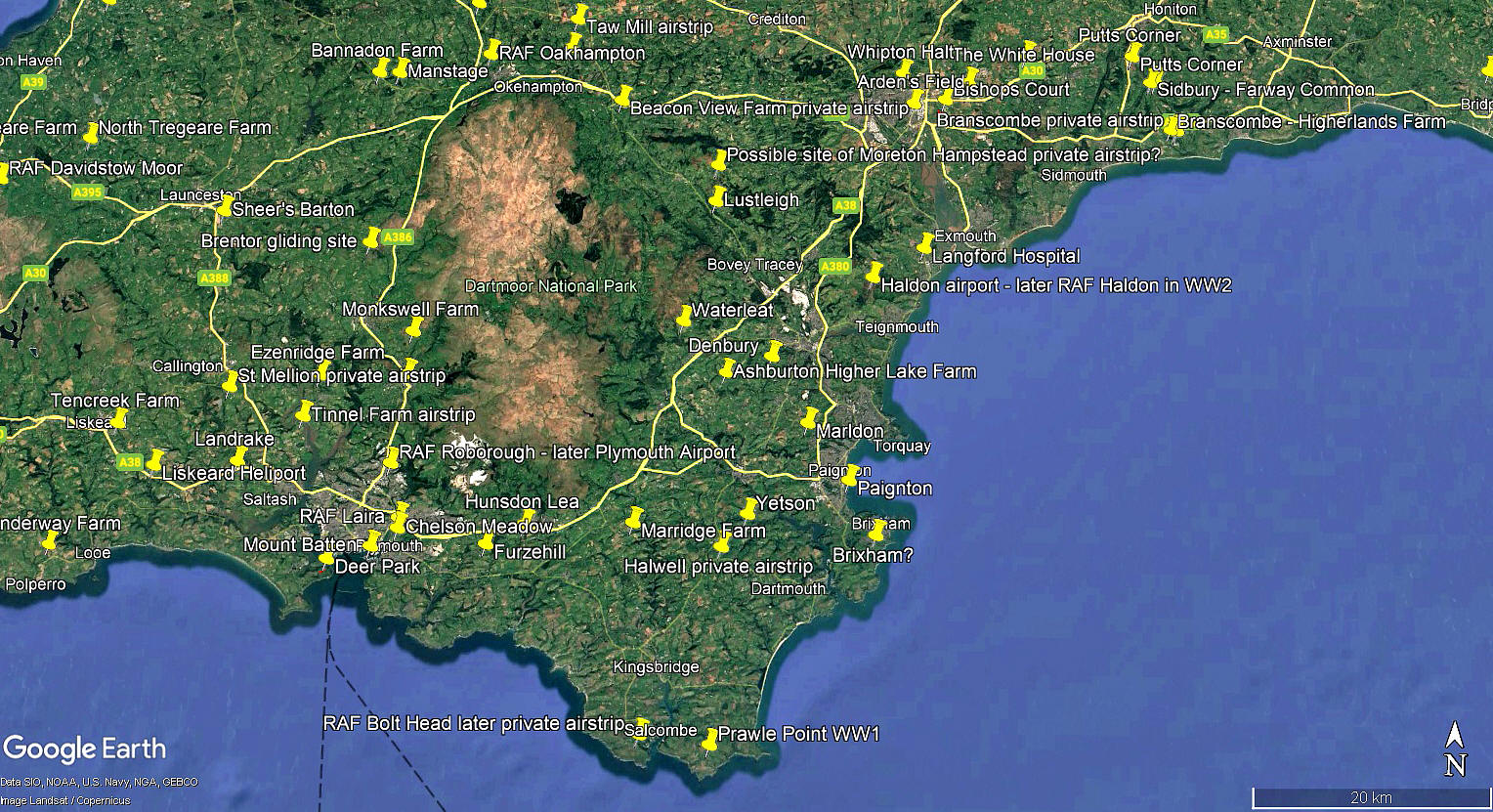Click the A386 road shield
The image size is (1493, 812).
[x=398, y=236]
